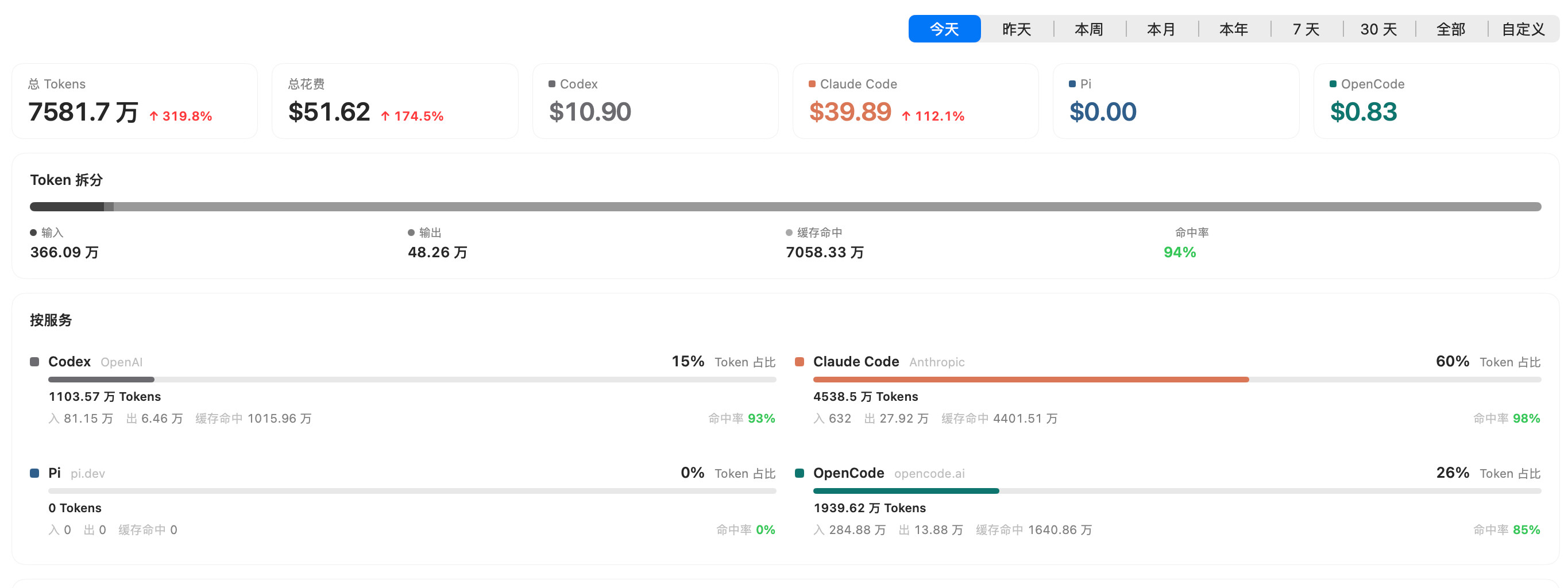Click the orange Claude Code progress bar
Image resolution: width=1568 pixels, height=588 pixels.
[x=1031, y=380]
